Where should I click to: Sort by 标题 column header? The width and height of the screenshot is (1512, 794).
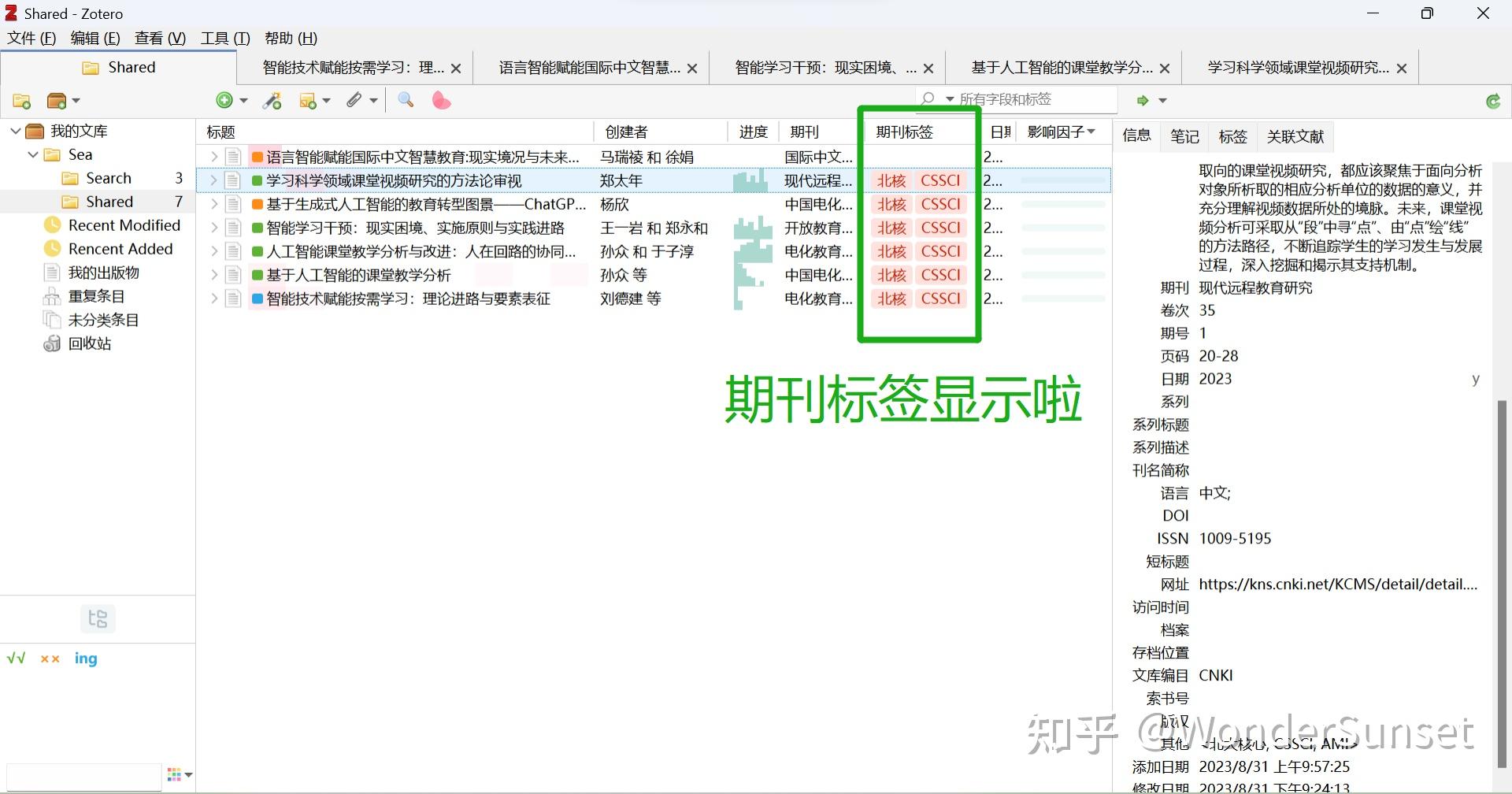(395, 132)
